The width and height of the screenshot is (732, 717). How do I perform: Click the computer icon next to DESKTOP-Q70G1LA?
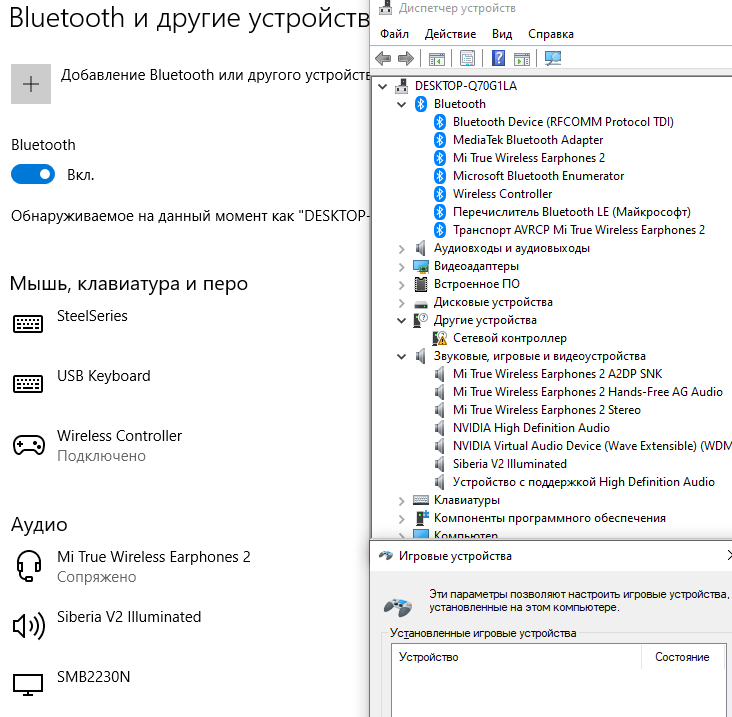click(x=401, y=86)
